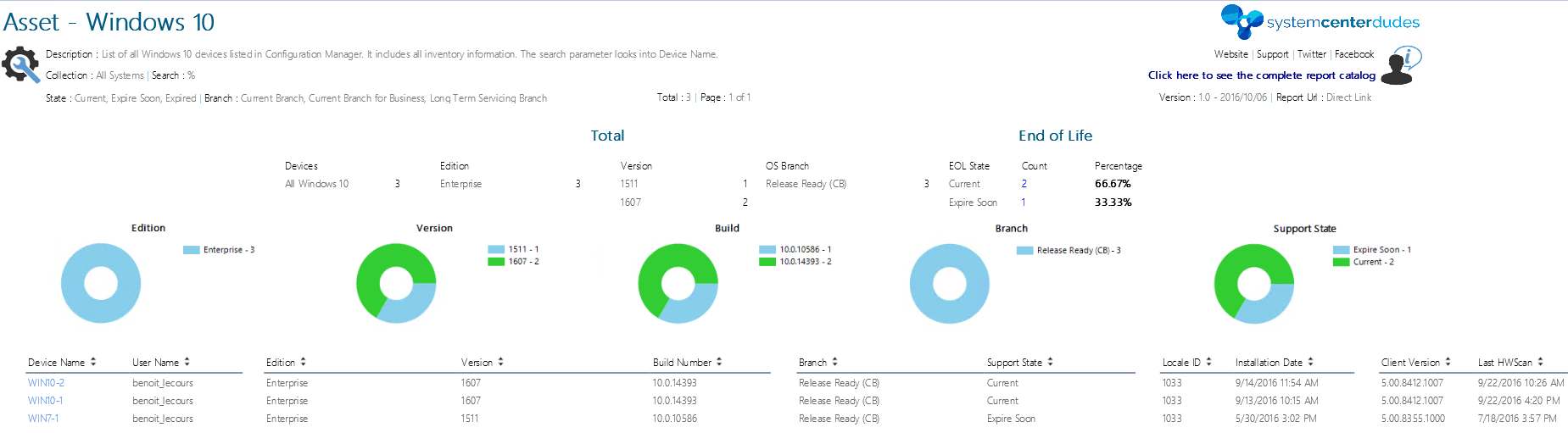Click here to see complete report catalog

click(x=1262, y=75)
